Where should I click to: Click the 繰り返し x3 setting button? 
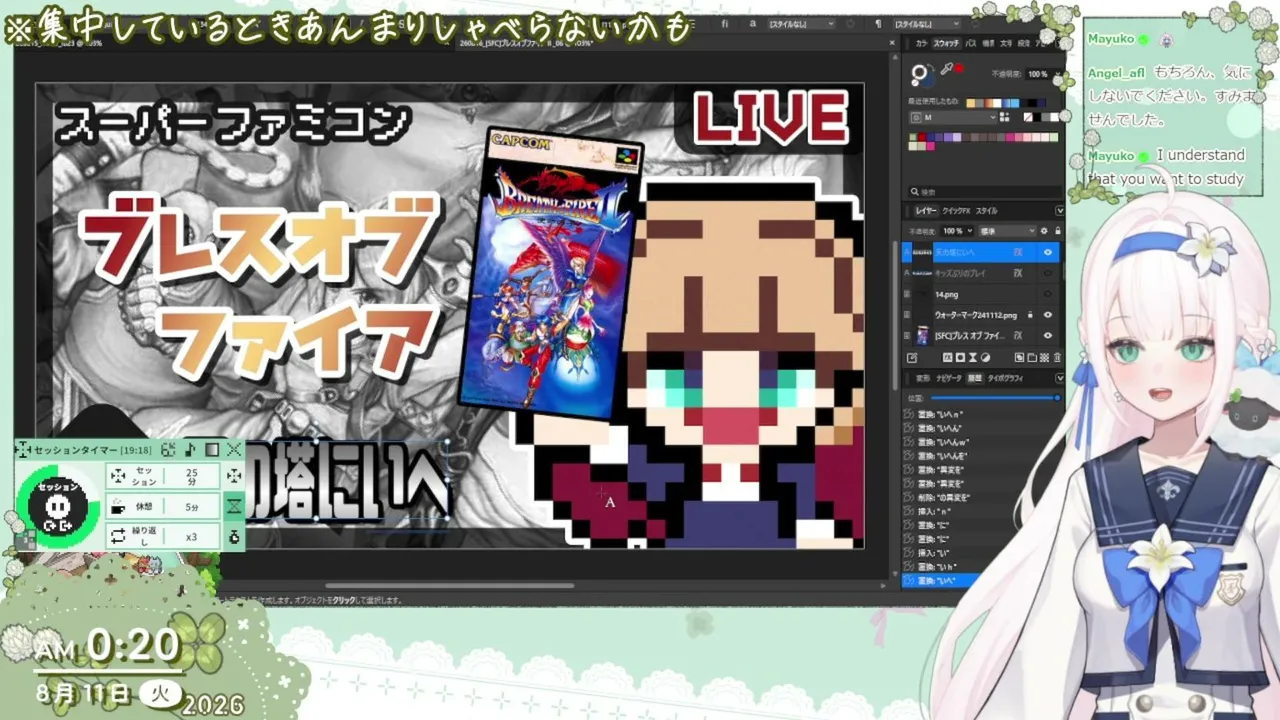pyautogui.click(x=164, y=537)
